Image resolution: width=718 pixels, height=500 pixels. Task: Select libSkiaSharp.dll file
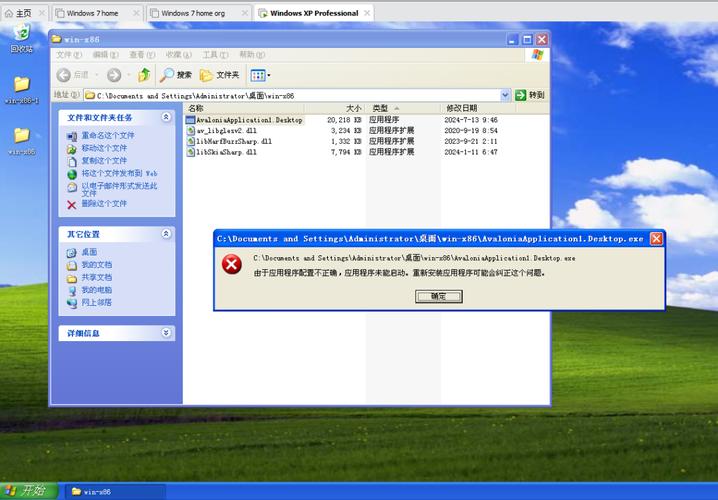pyautogui.click(x=226, y=152)
